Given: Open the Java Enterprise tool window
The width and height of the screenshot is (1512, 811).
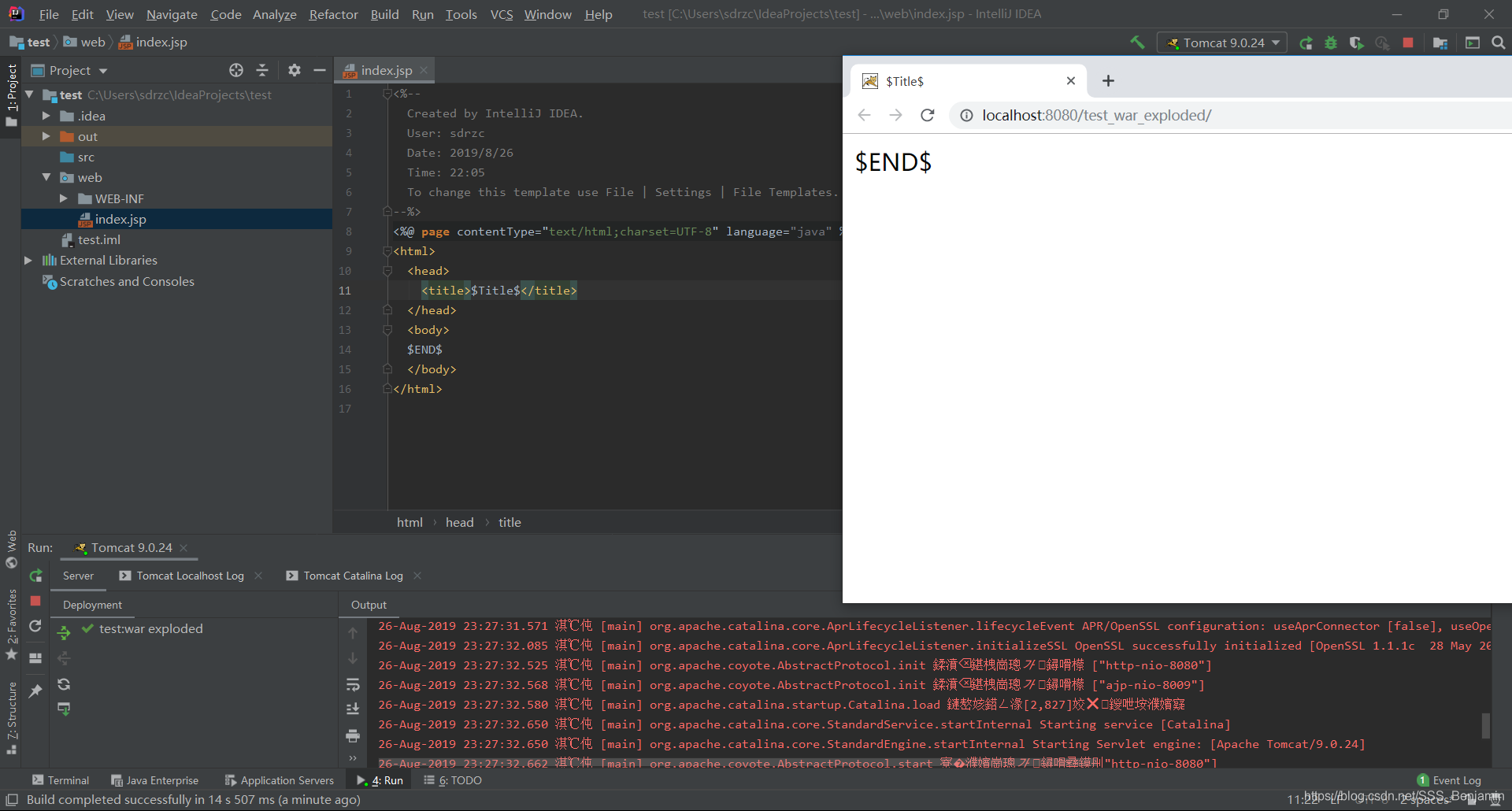Looking at the screenshot, I should click(x=155, y=780).
